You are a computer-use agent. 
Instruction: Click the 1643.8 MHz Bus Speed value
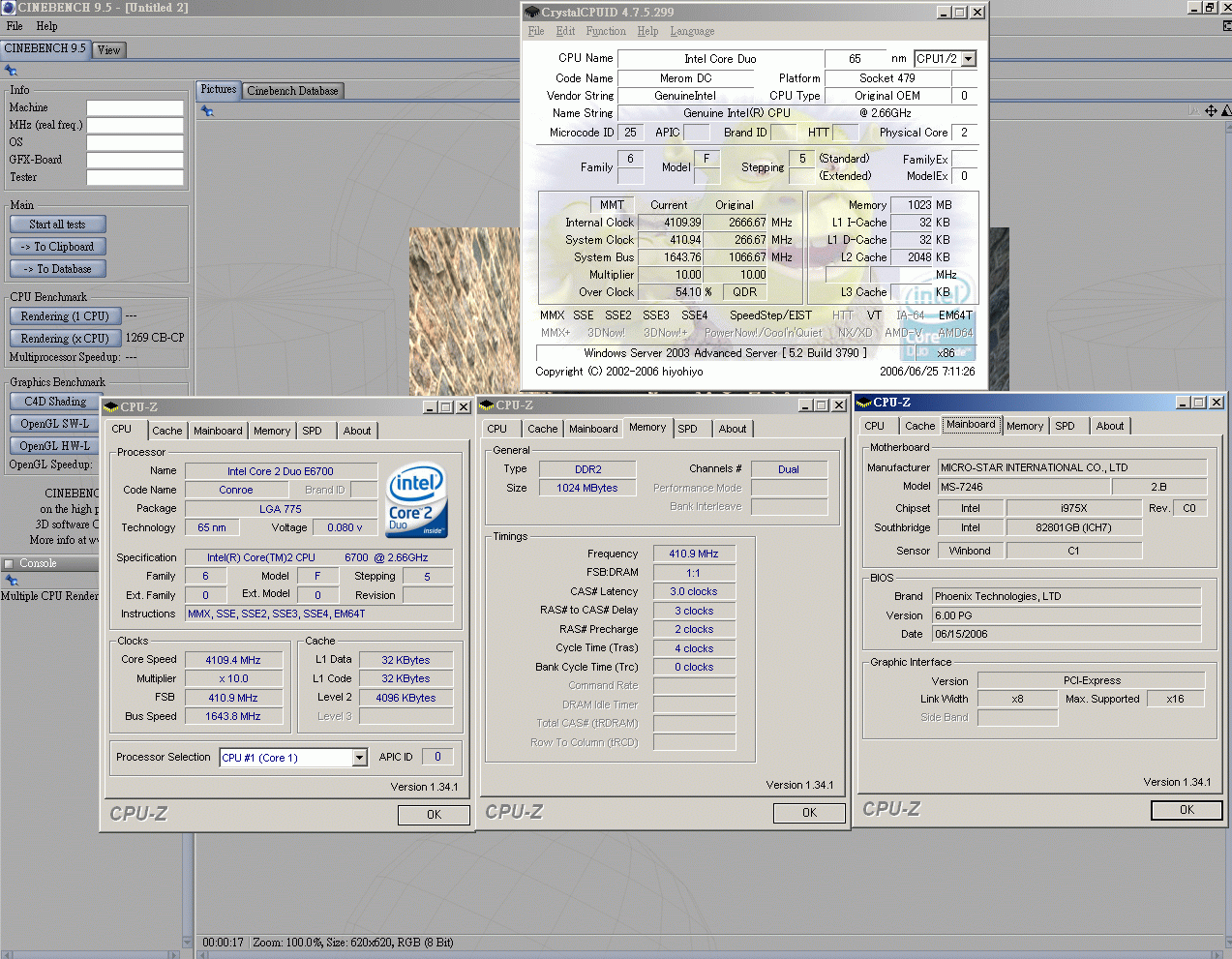233,716
